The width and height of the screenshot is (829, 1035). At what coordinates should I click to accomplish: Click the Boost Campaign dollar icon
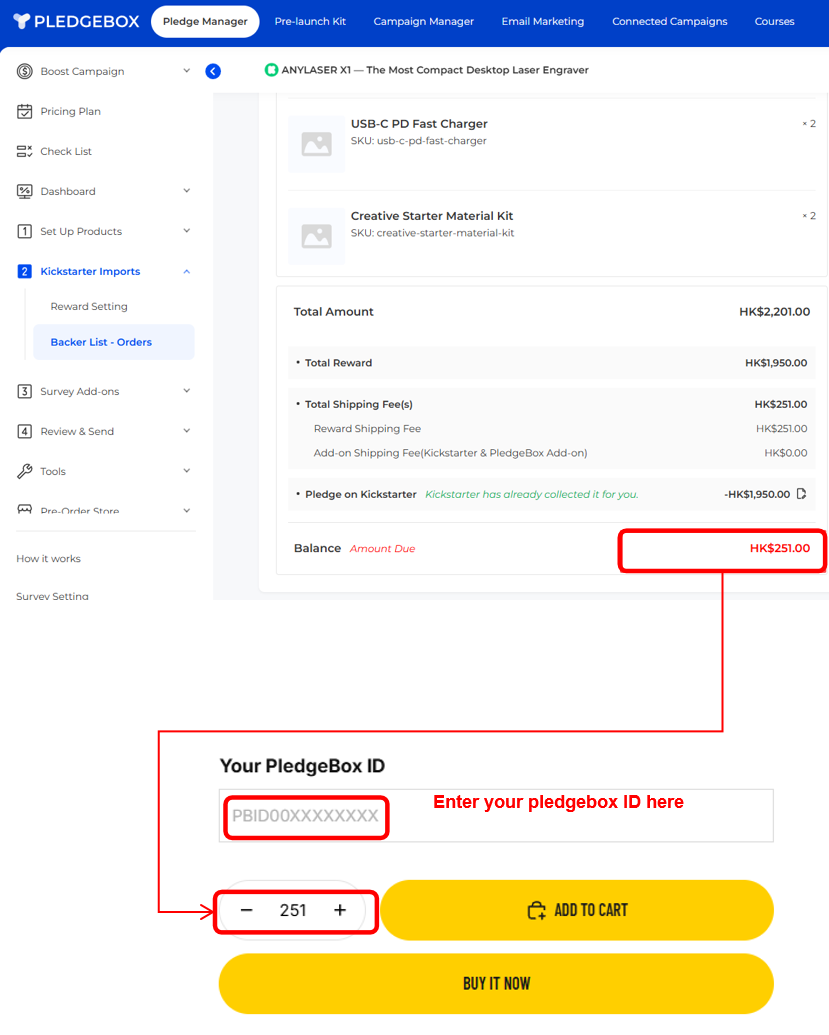pyautogui.click(x=24, y=71)
